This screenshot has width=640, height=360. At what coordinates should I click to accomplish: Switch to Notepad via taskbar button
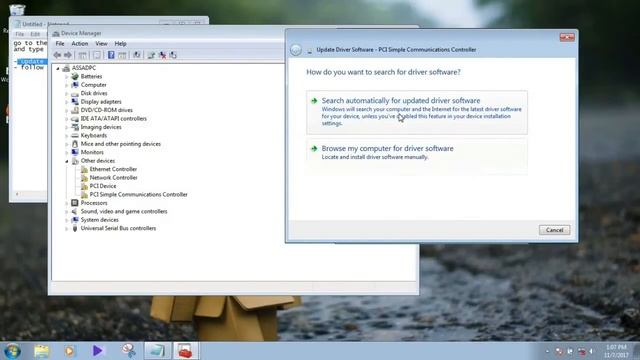(x=157, y=351)
